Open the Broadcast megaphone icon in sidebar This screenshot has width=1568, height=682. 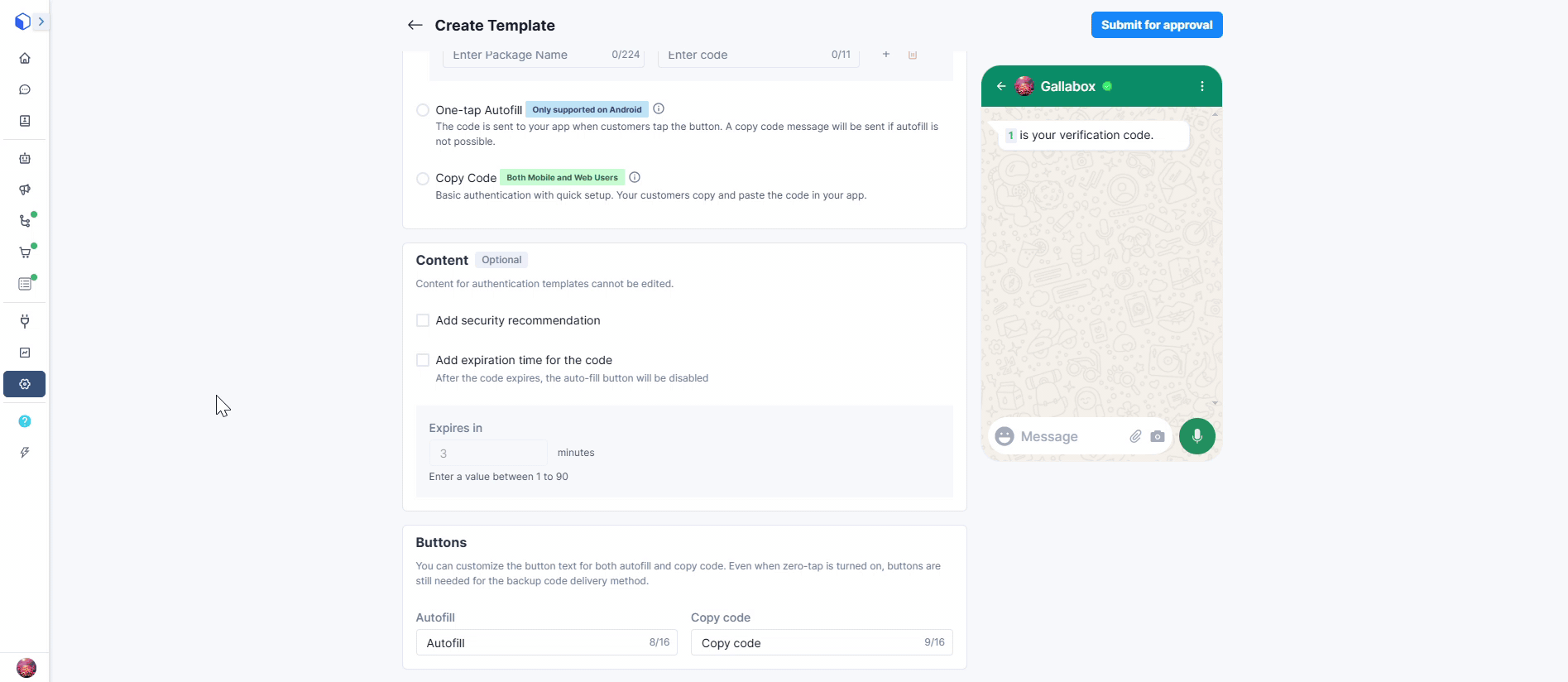pos(25,190)
